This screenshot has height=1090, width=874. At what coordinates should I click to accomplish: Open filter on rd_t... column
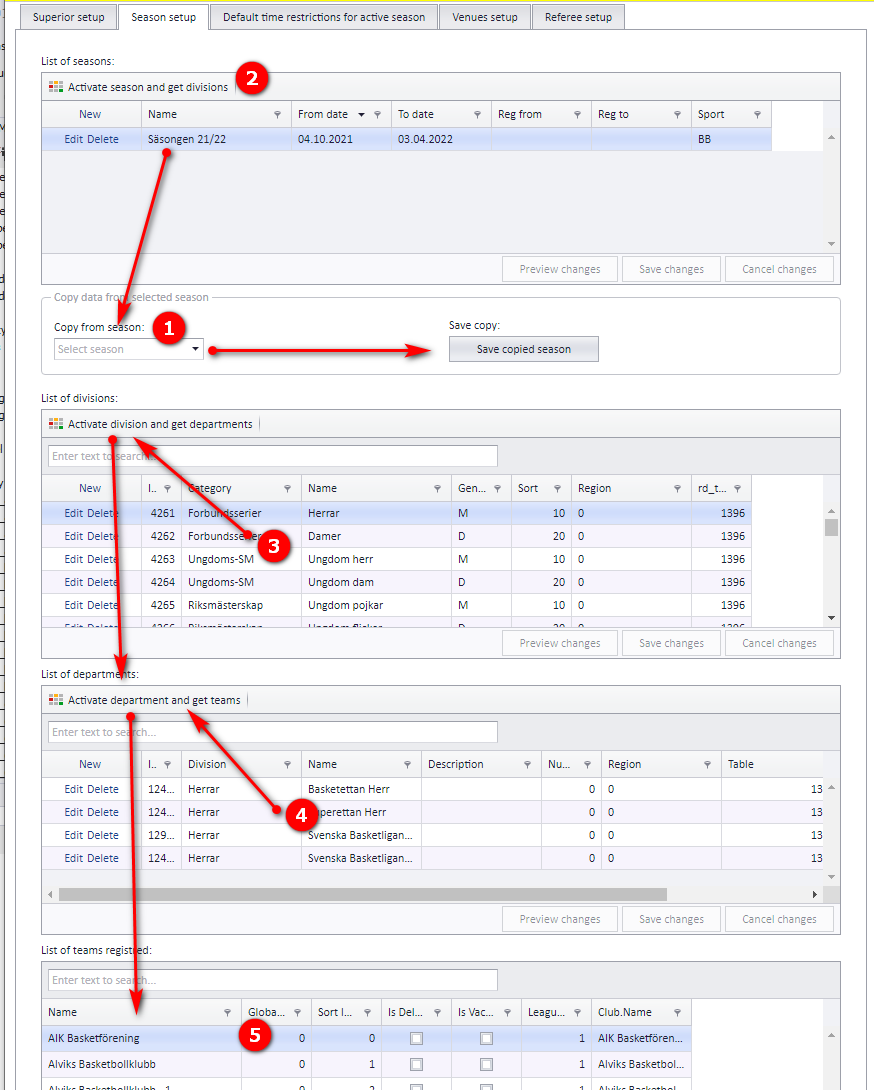[x=737, y=489]
